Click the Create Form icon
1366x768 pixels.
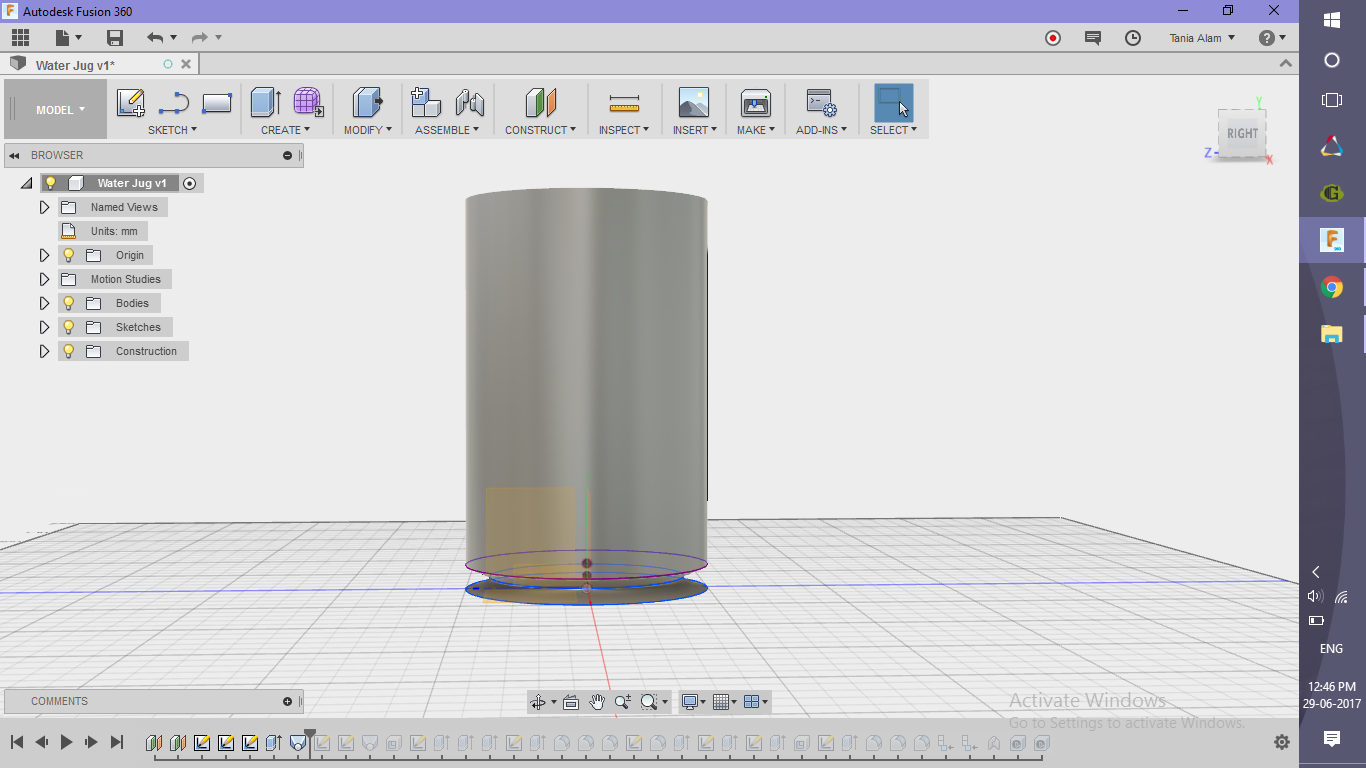pos(308,102)
